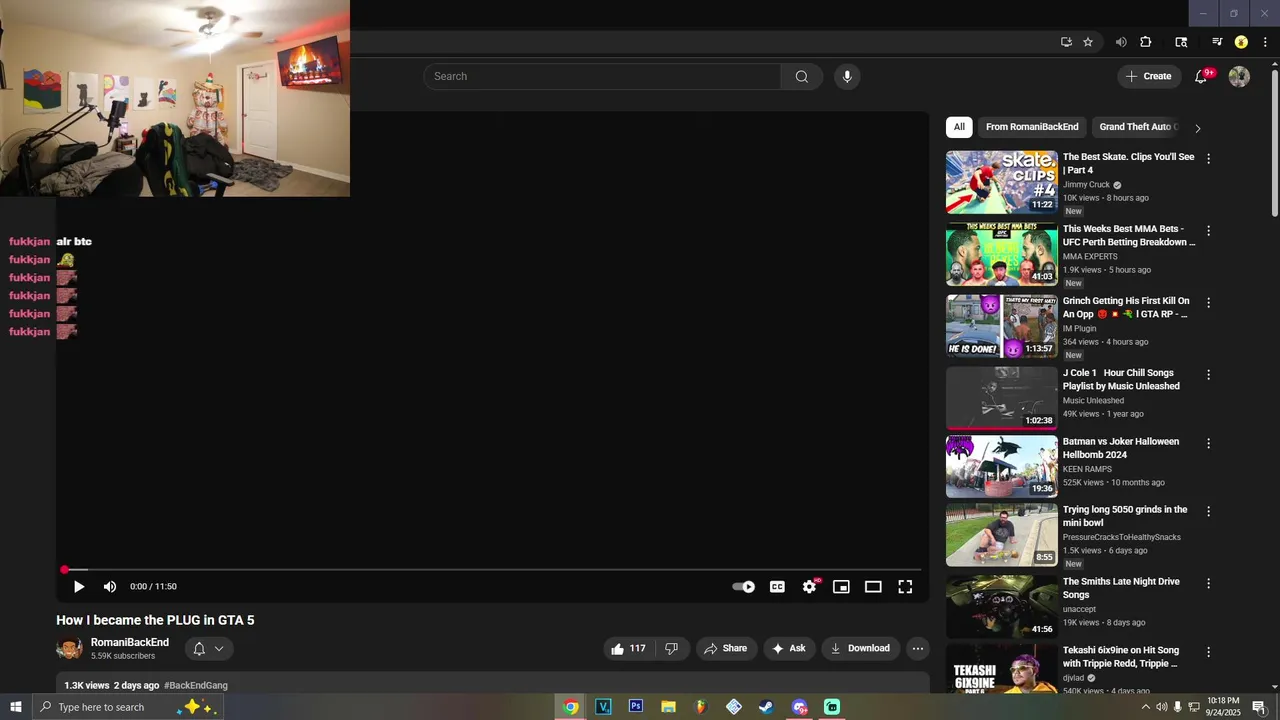1280x720 pixels.
Task: Toggle theater mode view
Action: [873, 587]
